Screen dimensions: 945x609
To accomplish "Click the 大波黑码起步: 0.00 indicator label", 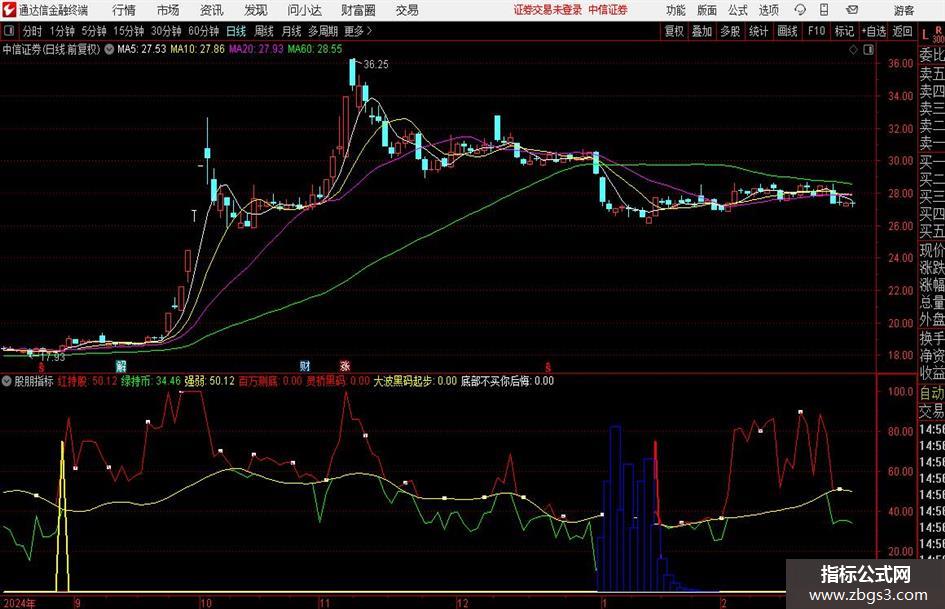I will [415, 381].
